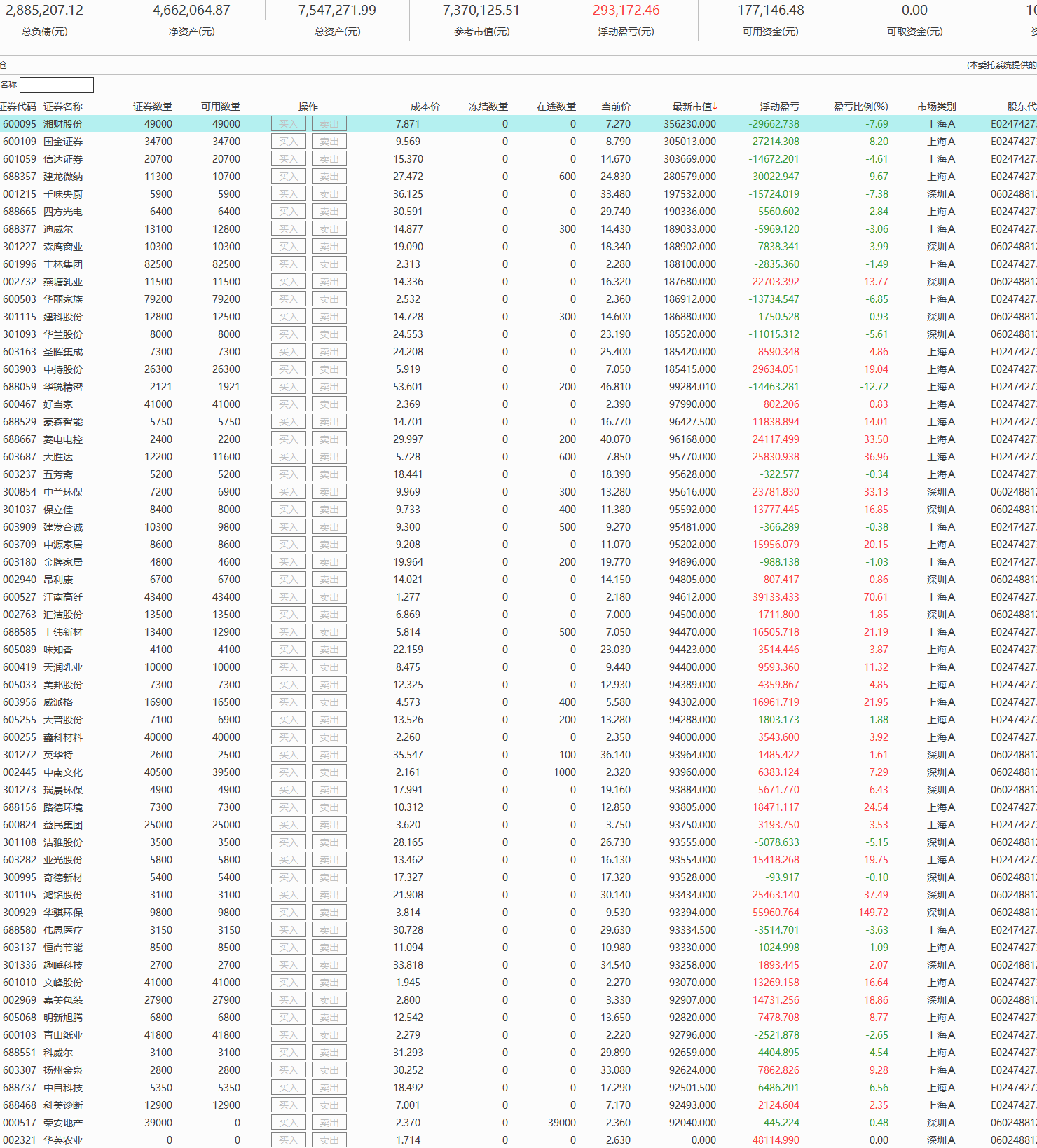Click the 浮动盈亏(元) total at top
Image resolution: width=1037 pixels, height=1148 pixels.
point(626,11)
